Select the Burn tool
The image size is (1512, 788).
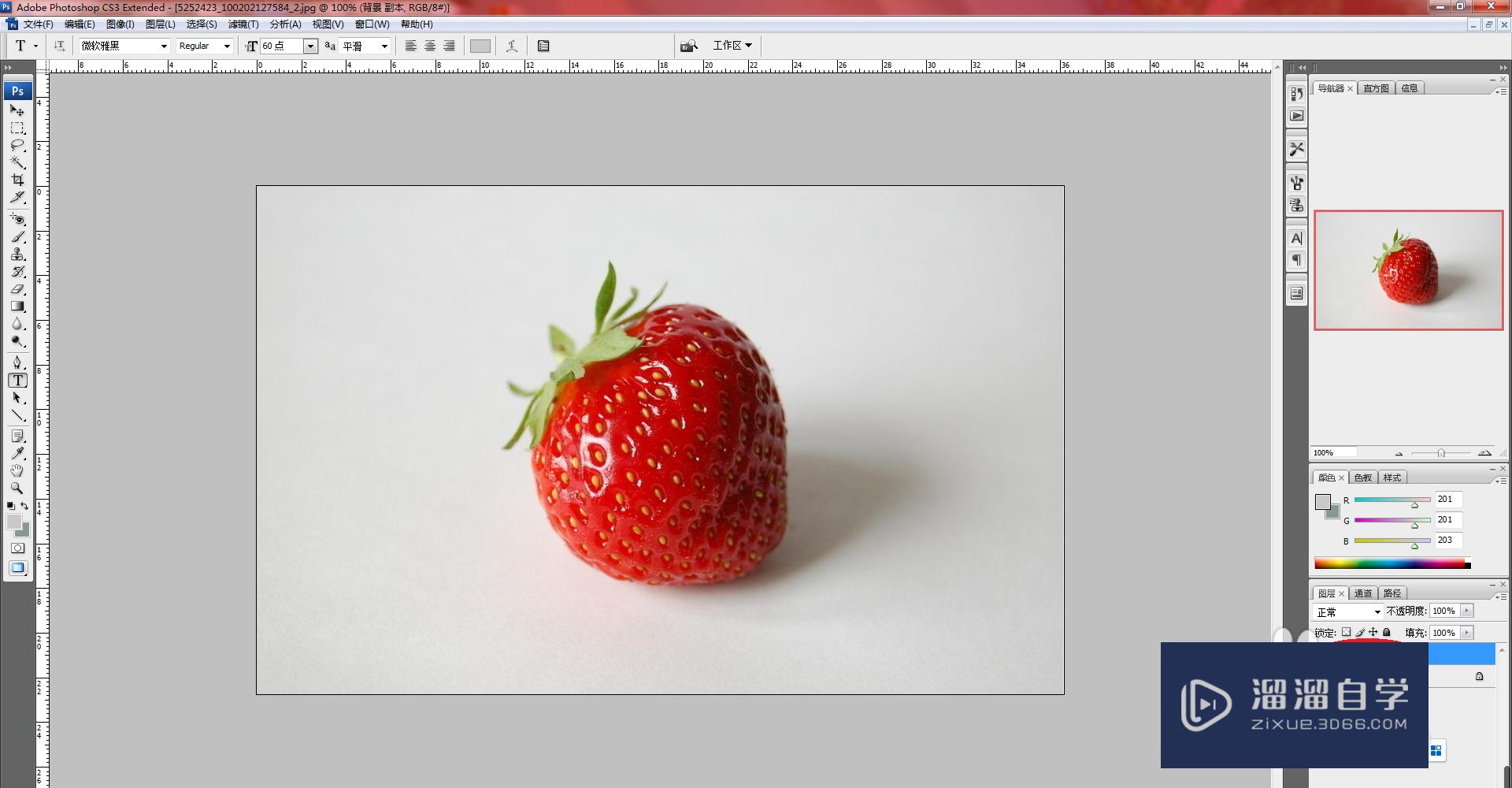coord(17,340)
